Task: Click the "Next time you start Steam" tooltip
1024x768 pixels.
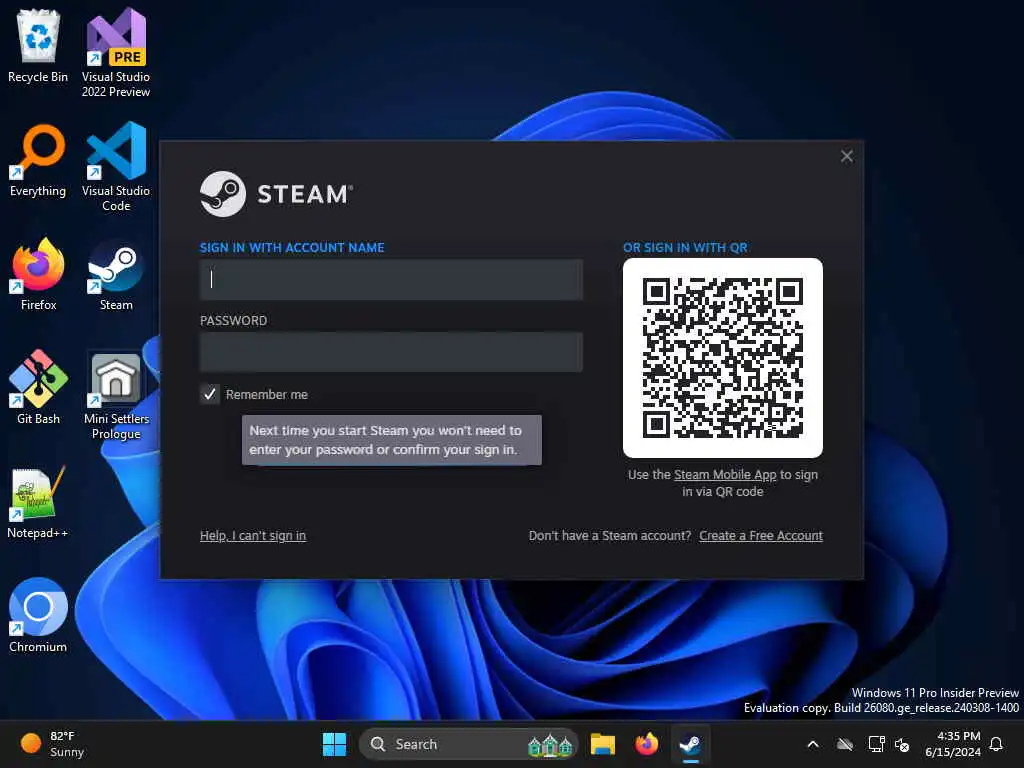Action: click(x=392, y=440)
